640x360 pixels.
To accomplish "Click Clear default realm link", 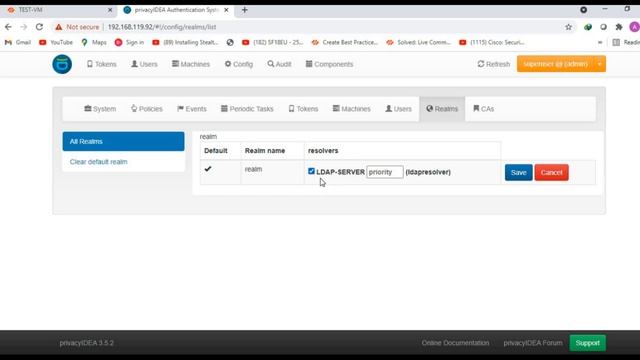I will [98, 162].
